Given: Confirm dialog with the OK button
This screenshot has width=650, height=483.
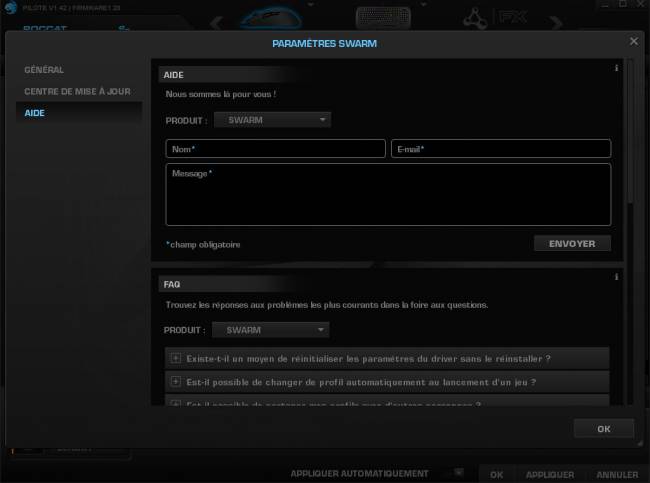Looking at the screenshot, I should (x=604, y=429).
